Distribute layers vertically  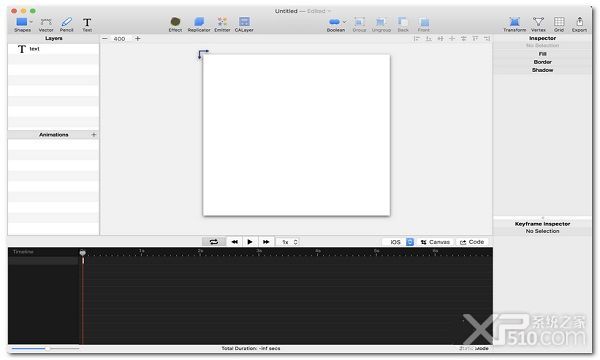463,39
